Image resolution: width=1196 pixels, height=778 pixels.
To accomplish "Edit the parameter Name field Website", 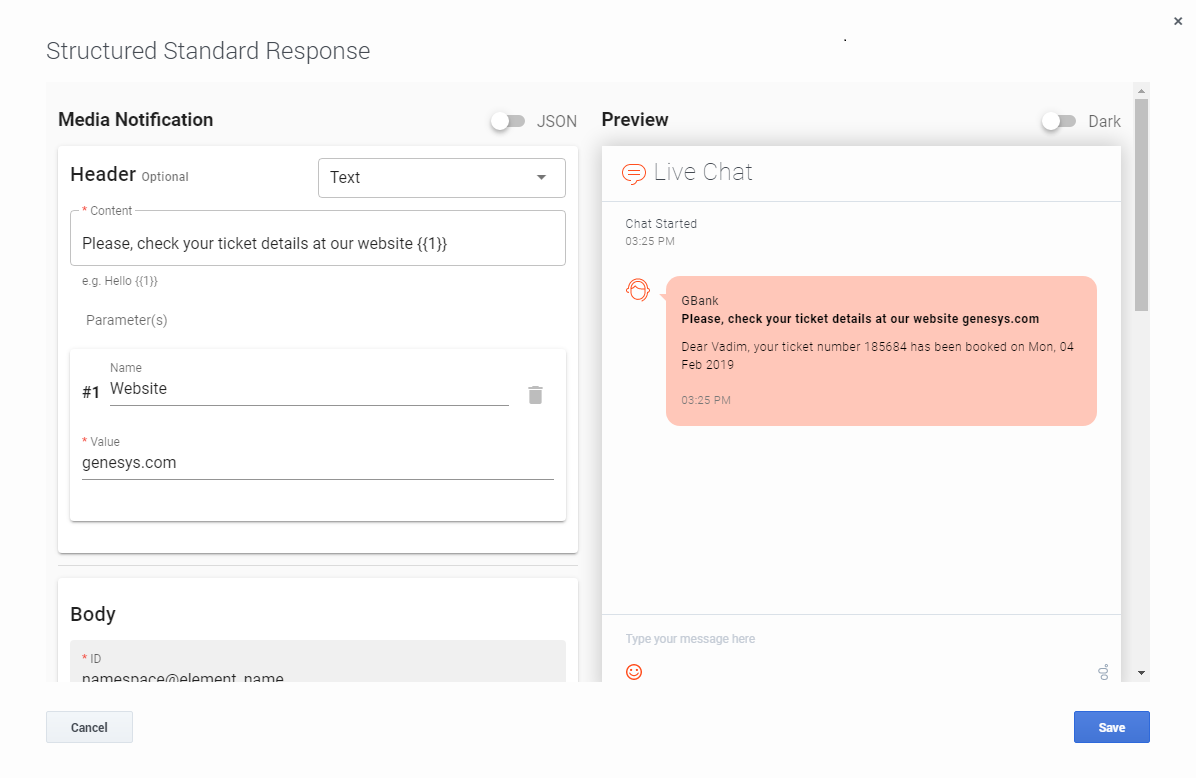I will tap(308, 389).
